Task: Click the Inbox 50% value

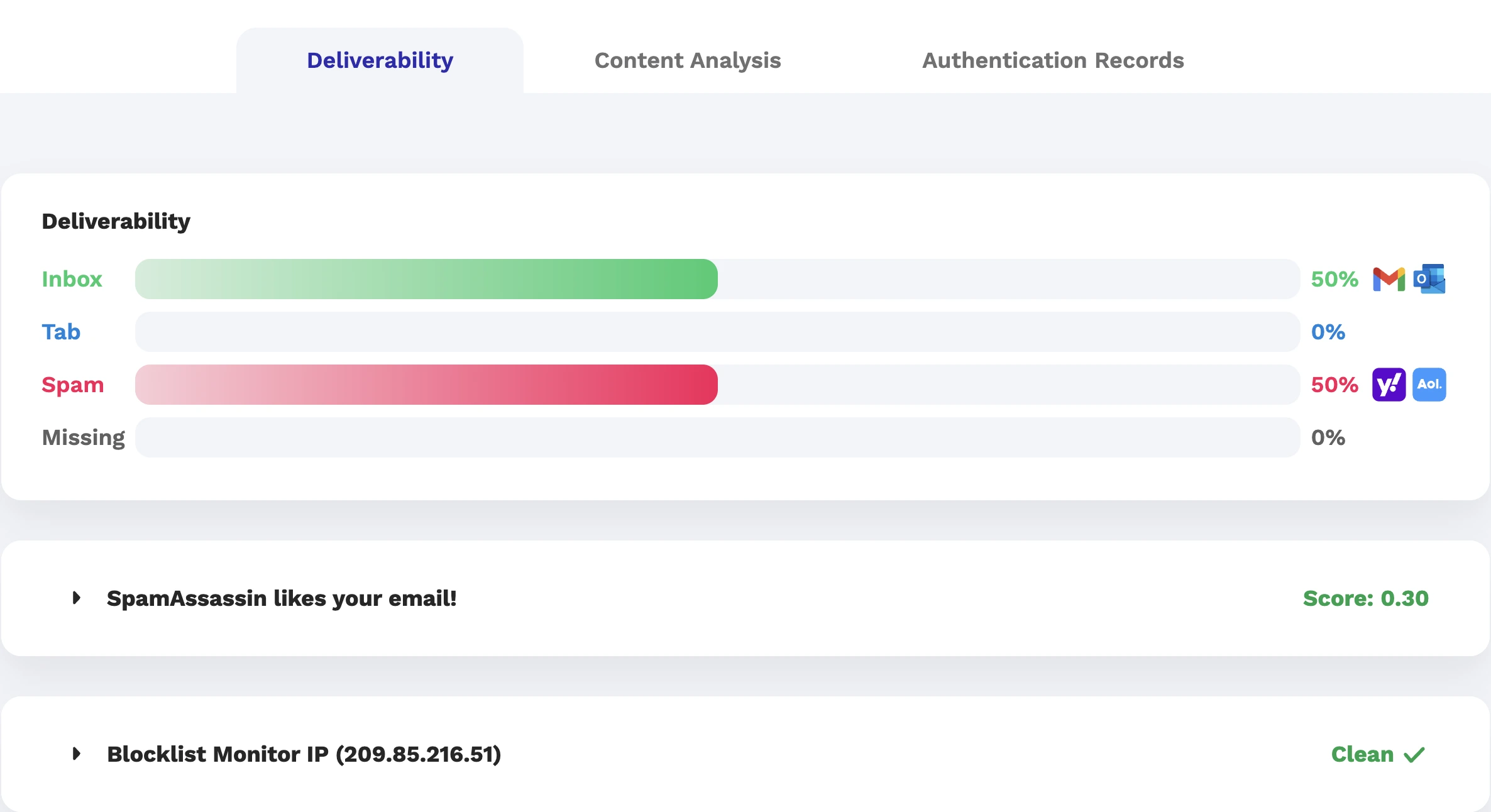Action: click(x=1334, y=279)
